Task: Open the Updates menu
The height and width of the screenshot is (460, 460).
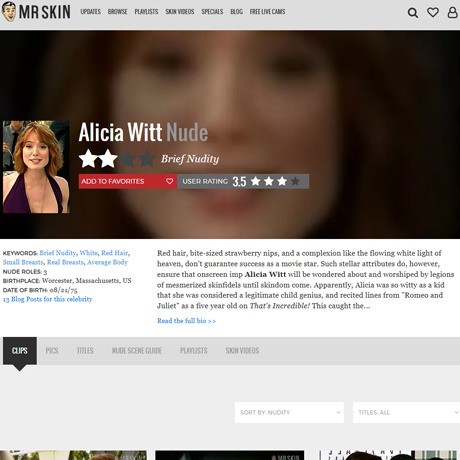Action: 90,12
